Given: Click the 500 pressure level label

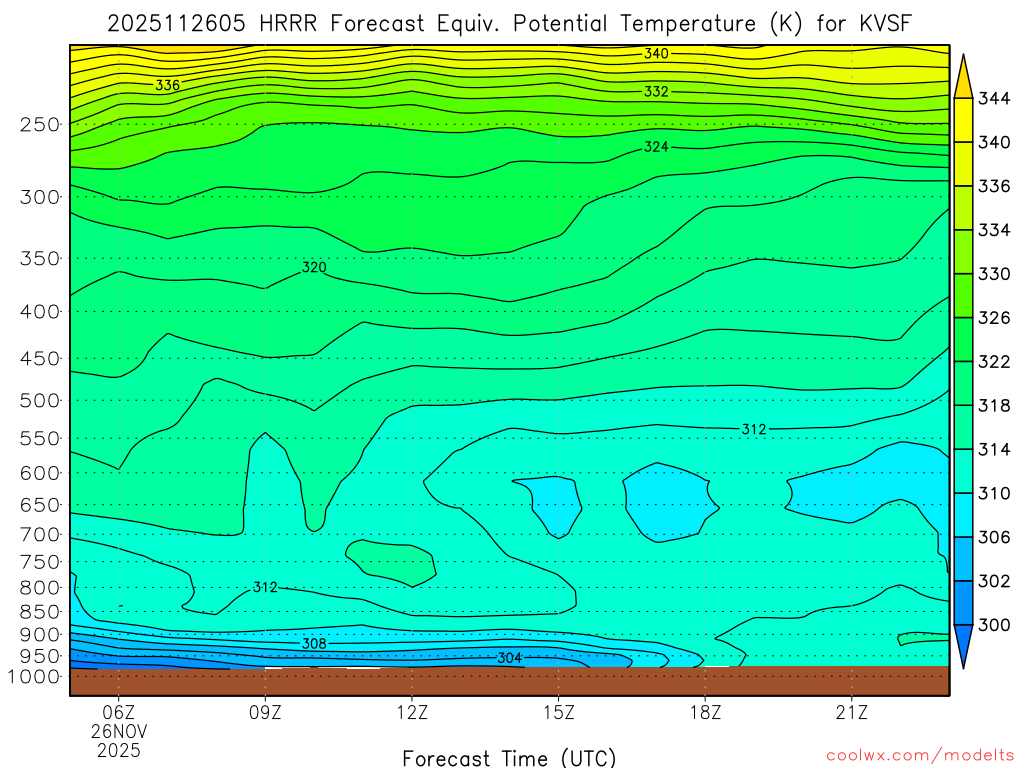Looking at the screenshot, I should 40,400.
